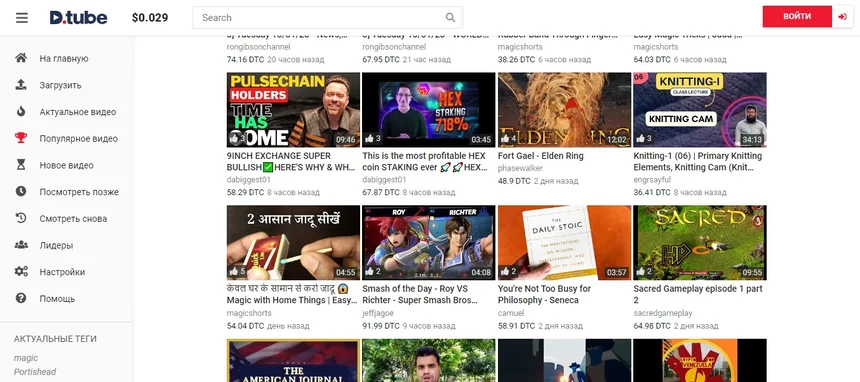Click thumbs-up icon on Knitting Cam thumbnail
860x382 pixels.
(x=641, y=138)
